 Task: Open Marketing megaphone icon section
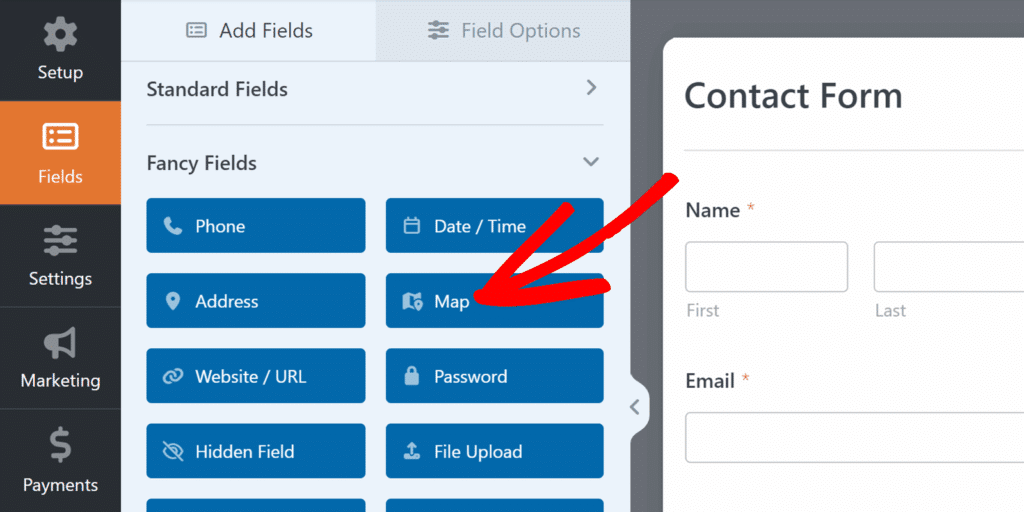click(60, 358)
